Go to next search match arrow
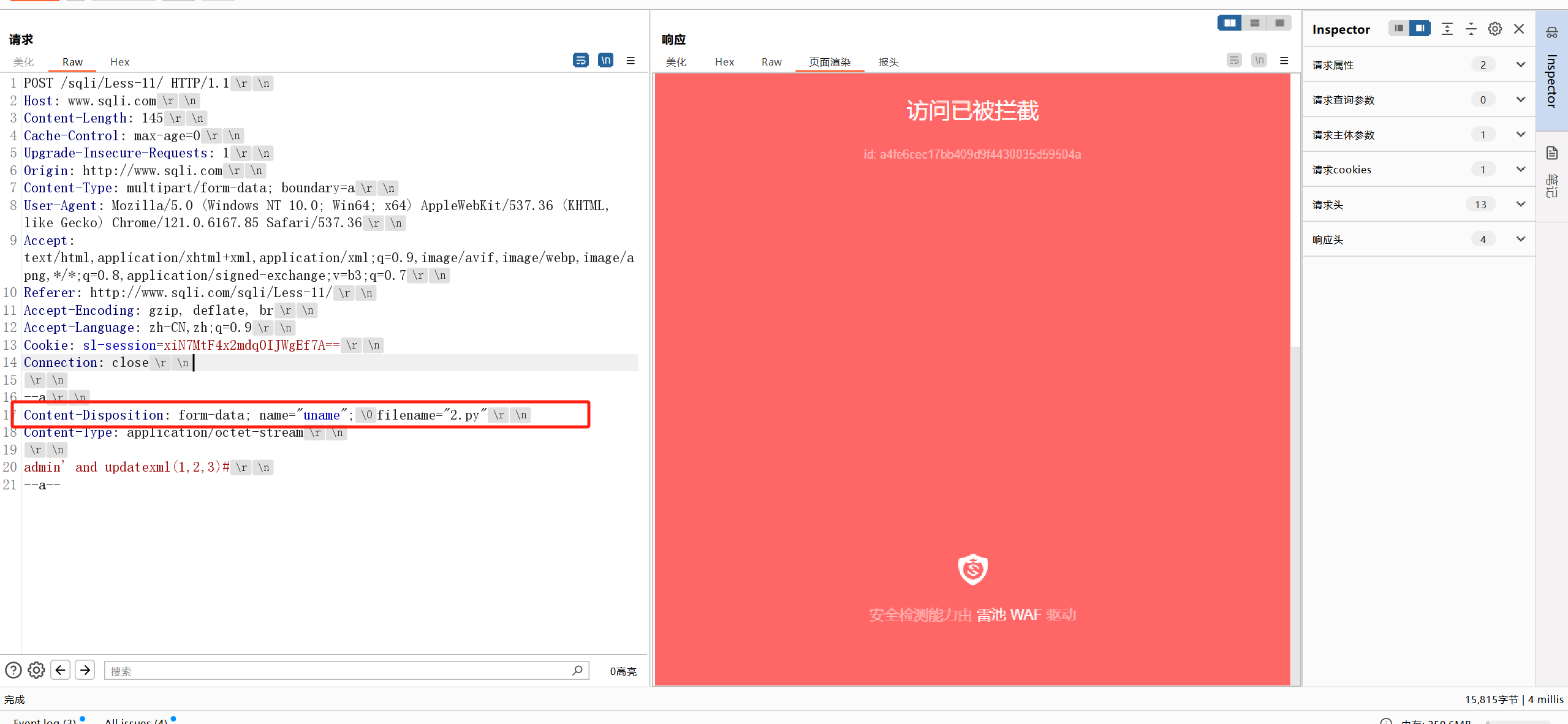This screenshot has height=724, width=1568. coord(85,670)
